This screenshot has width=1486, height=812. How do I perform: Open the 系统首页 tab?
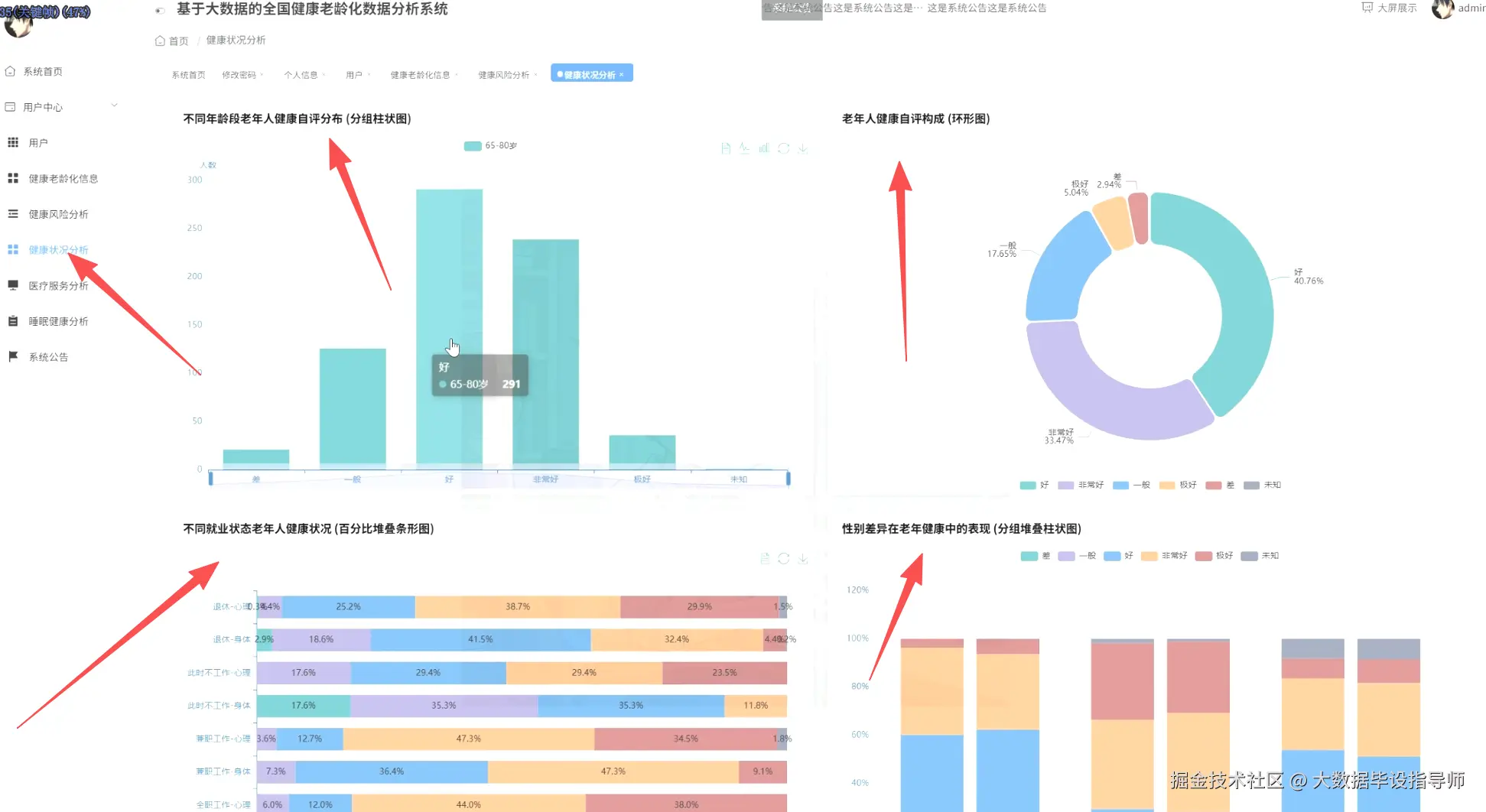pos(188,75)
